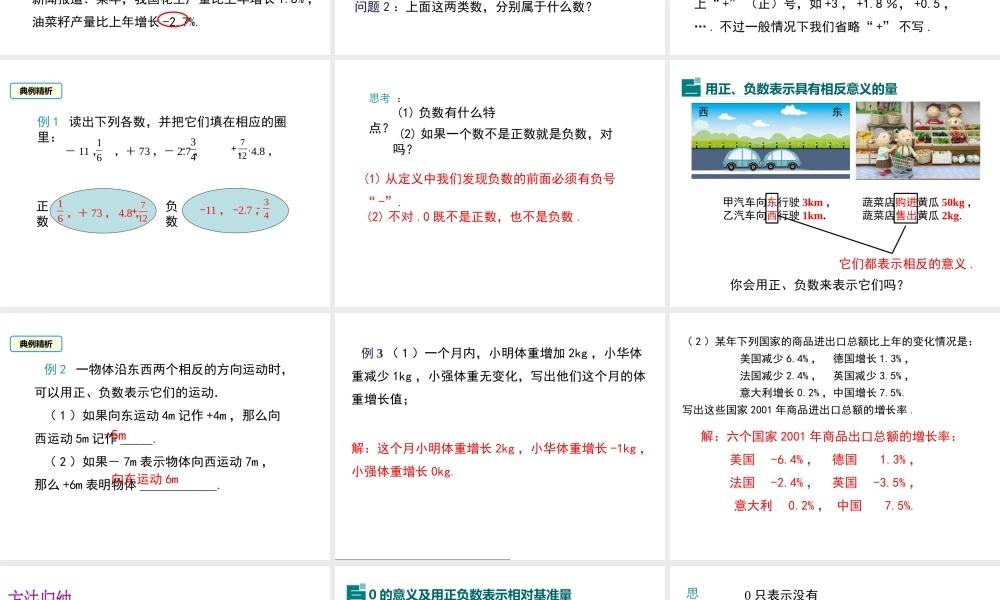Click the question 你会用正、负数来表示它们吗？
This screenshot has width=1000, height=600.
click(x=817, y=285)
